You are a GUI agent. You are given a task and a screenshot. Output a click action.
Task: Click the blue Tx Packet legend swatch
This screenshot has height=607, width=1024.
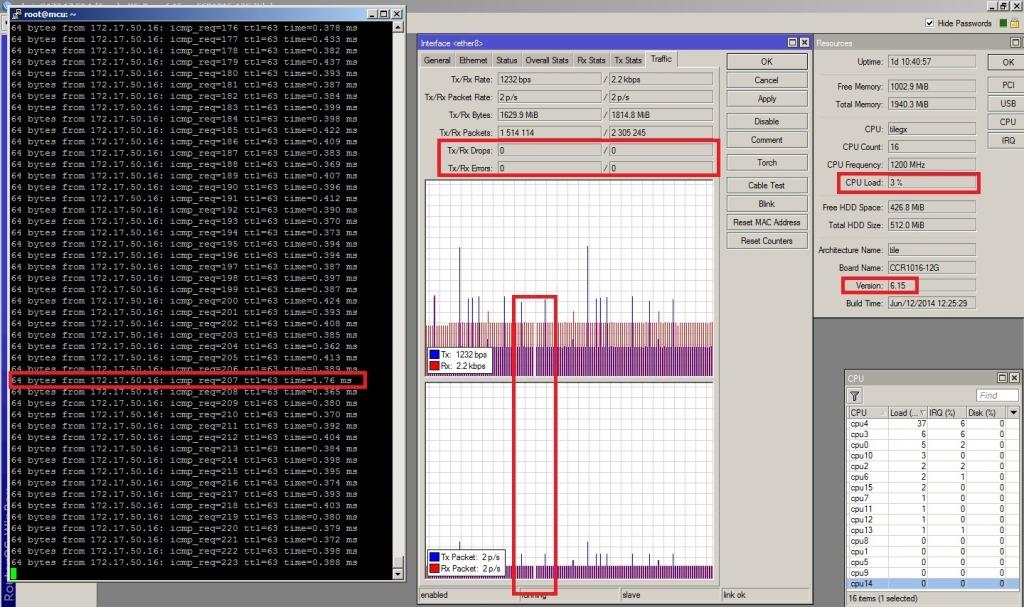[x=434, y=557]
